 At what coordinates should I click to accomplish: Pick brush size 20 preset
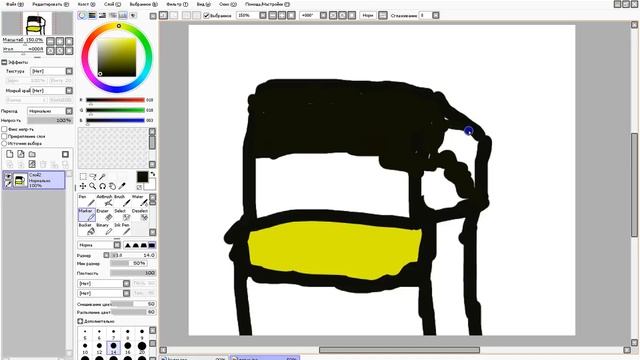tap(142, 348)
